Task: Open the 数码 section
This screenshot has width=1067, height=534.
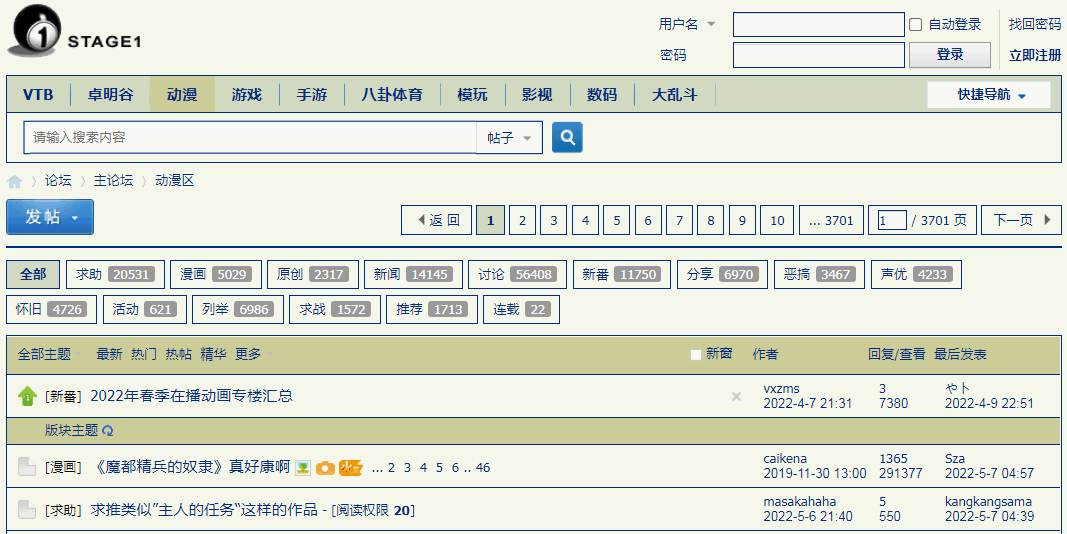Action: coord(602,95)
